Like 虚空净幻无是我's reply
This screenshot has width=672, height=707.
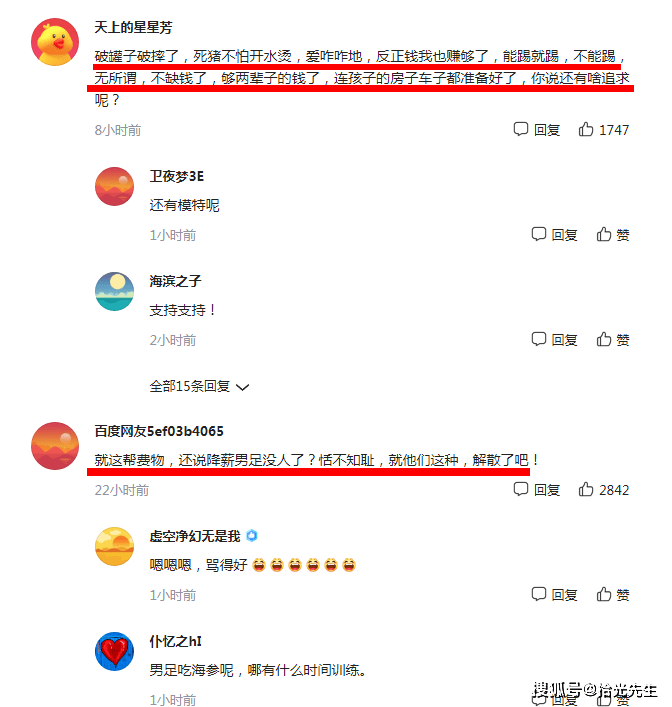pyautogui.click(x=612, y=595)
